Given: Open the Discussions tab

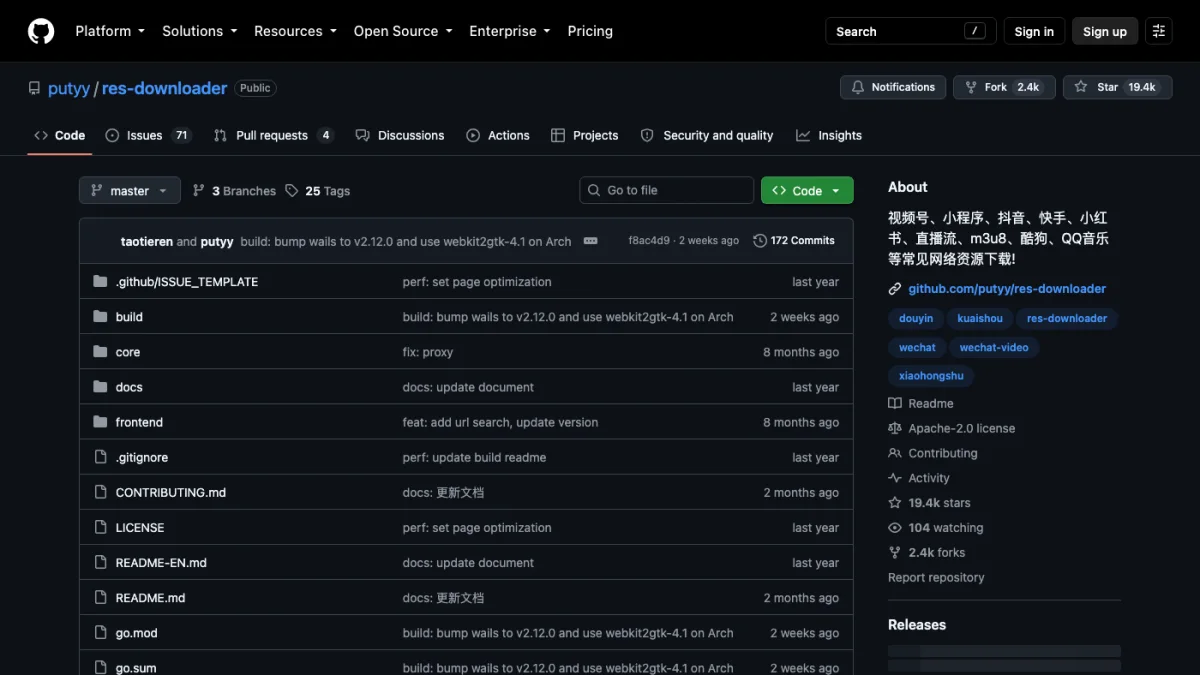Looking at the screenshot, I should 400,135.
